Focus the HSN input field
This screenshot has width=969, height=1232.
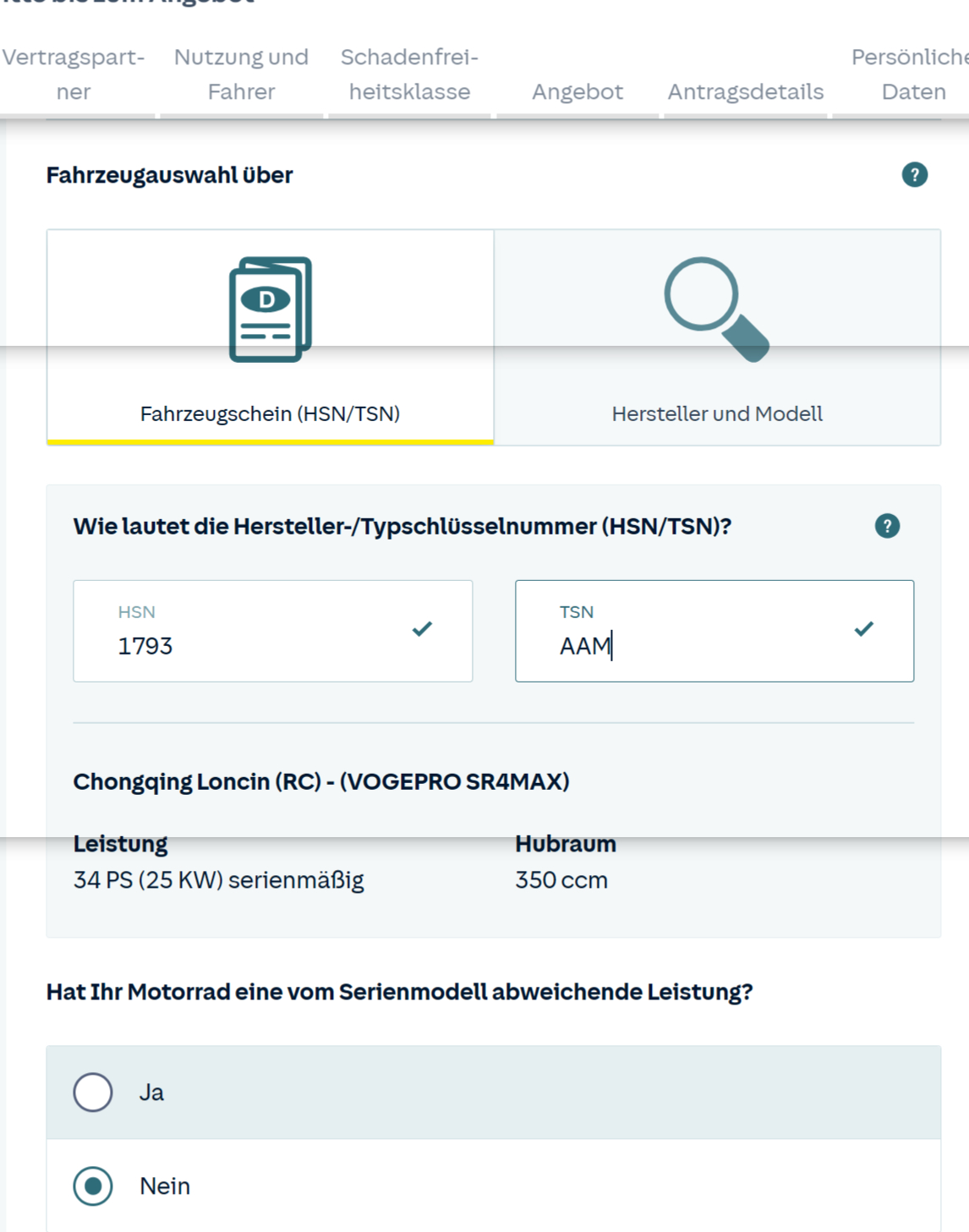tap(273, 631)
